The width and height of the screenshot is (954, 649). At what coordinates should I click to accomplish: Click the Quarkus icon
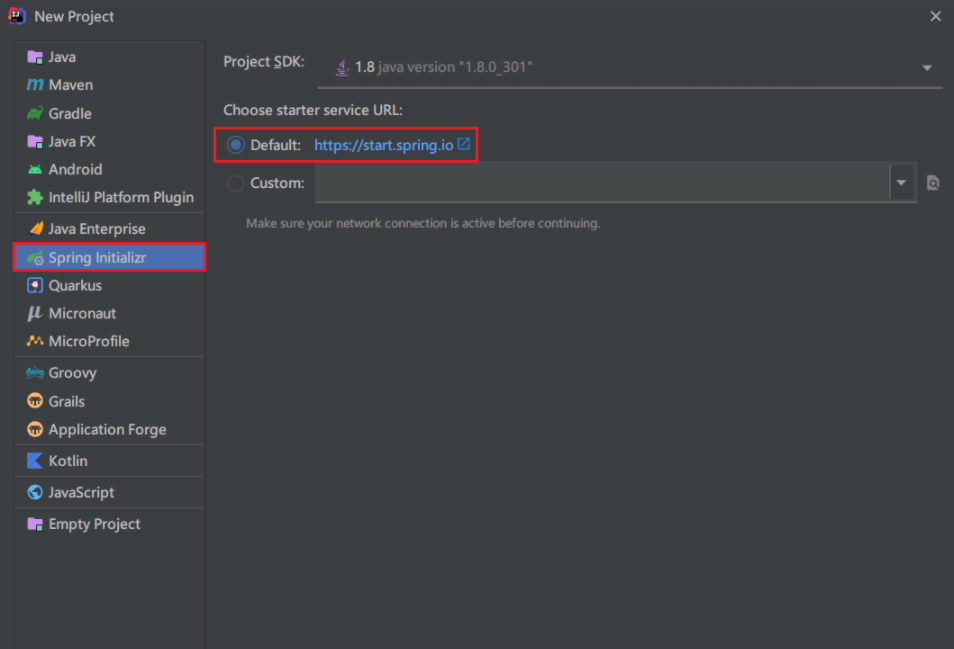35,285
